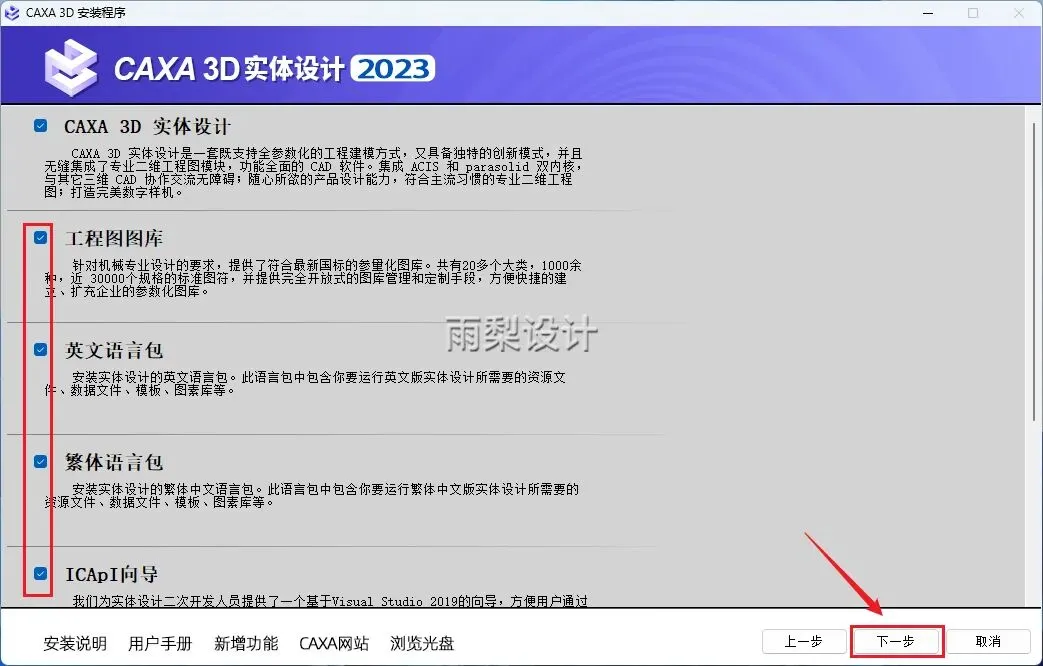Click the component list vertical scrollbar

point(1034,271)
